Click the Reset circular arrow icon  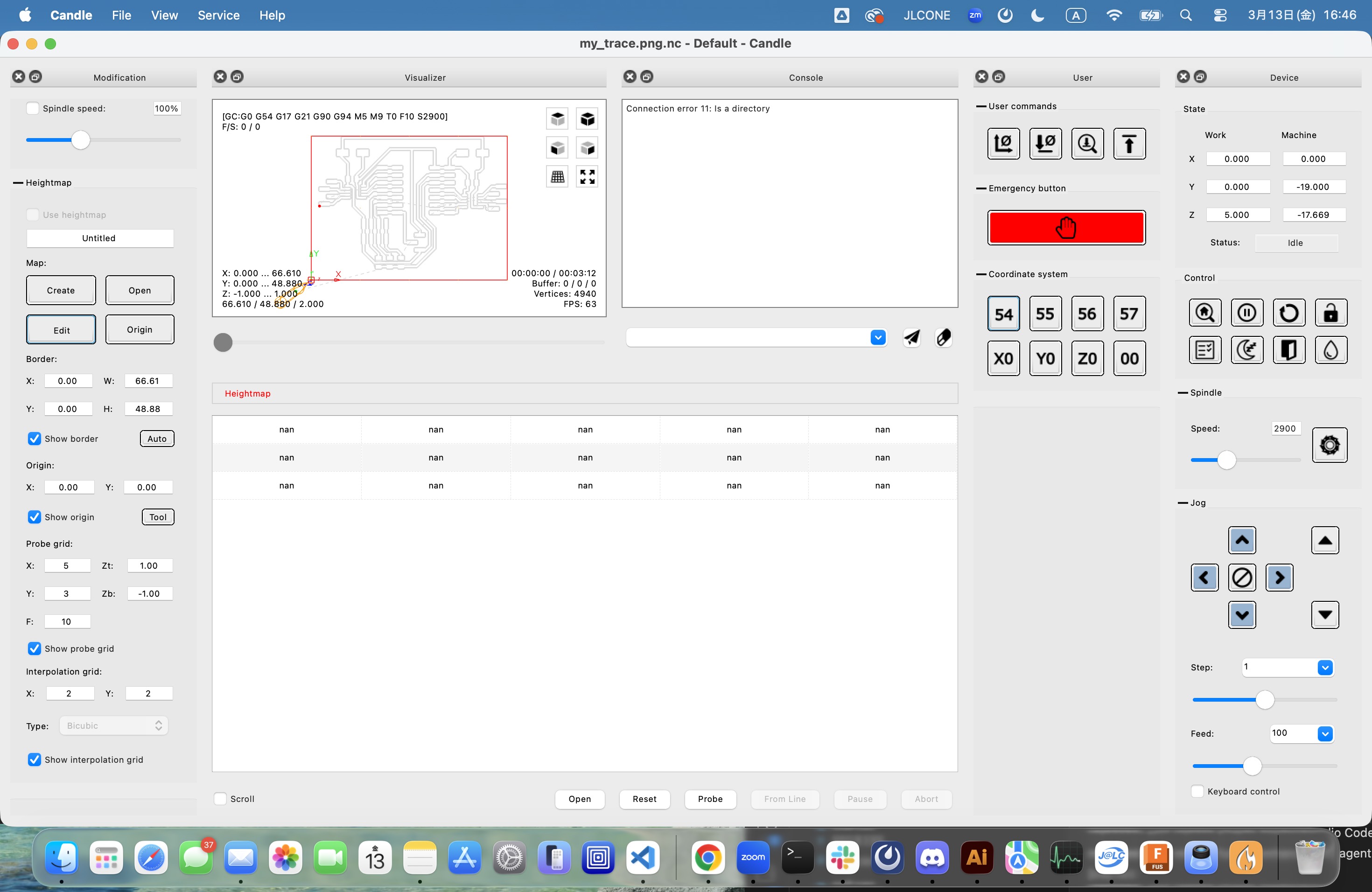pos(1288,313)
